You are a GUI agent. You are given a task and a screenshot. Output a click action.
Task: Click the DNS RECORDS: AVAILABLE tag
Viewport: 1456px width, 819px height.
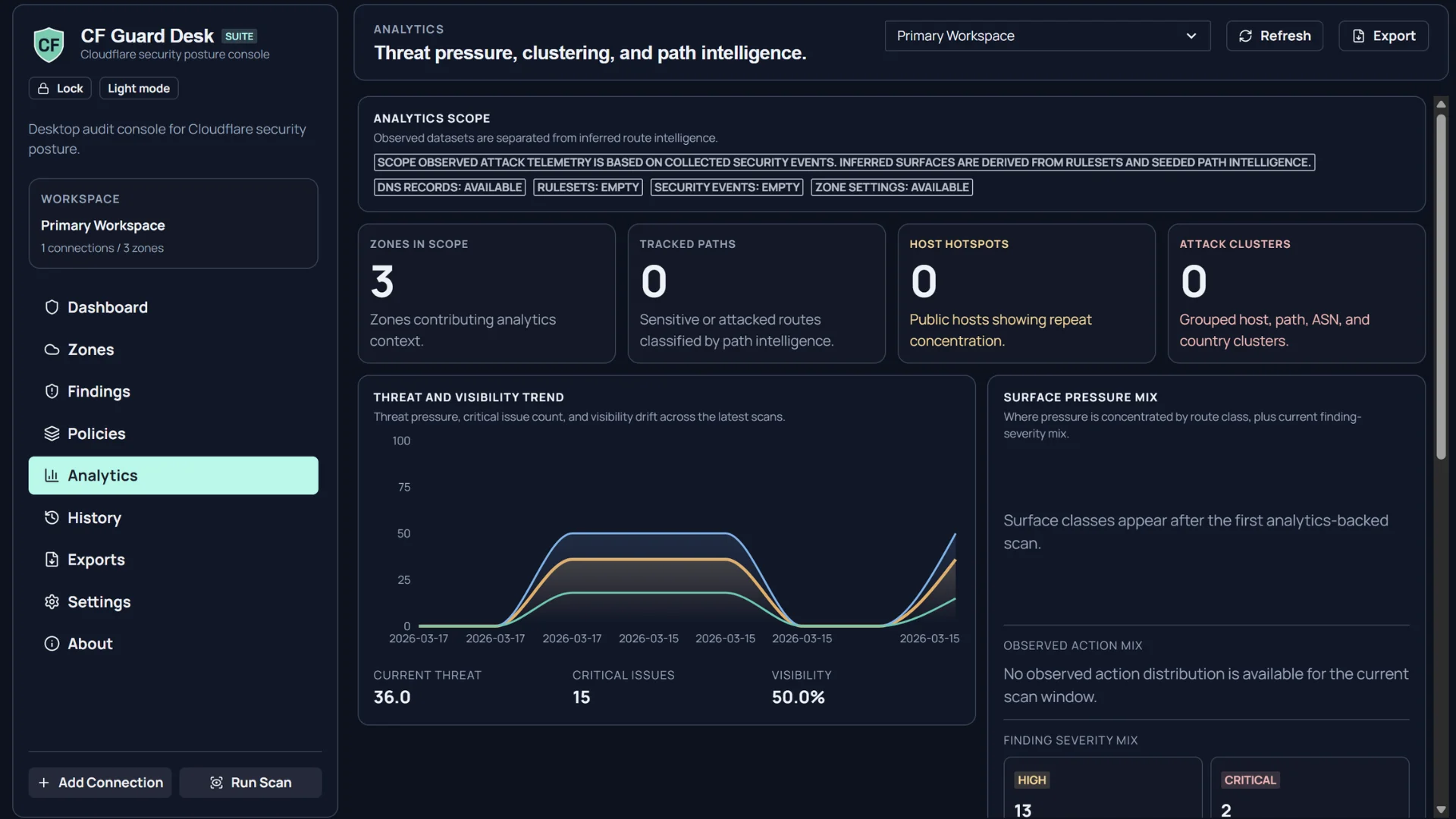[450, 187]
